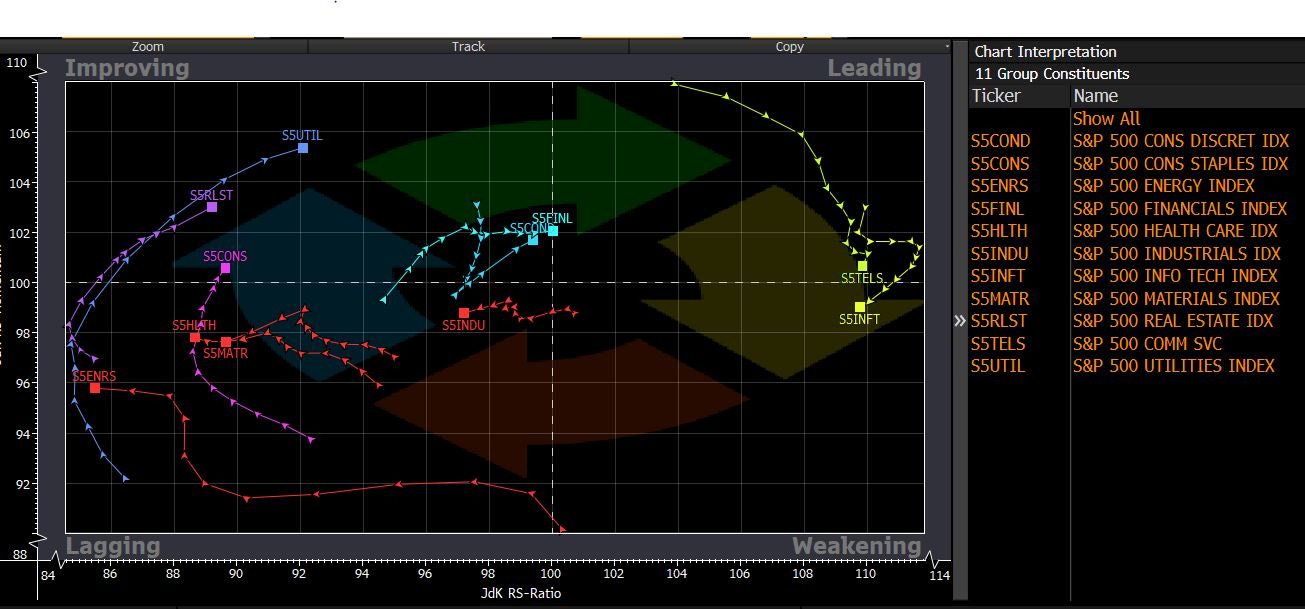The width and height of the screenshot is (1305, 609).
Task: Open the Chart Interpretation section
Action: click(x=1045, y=52)
